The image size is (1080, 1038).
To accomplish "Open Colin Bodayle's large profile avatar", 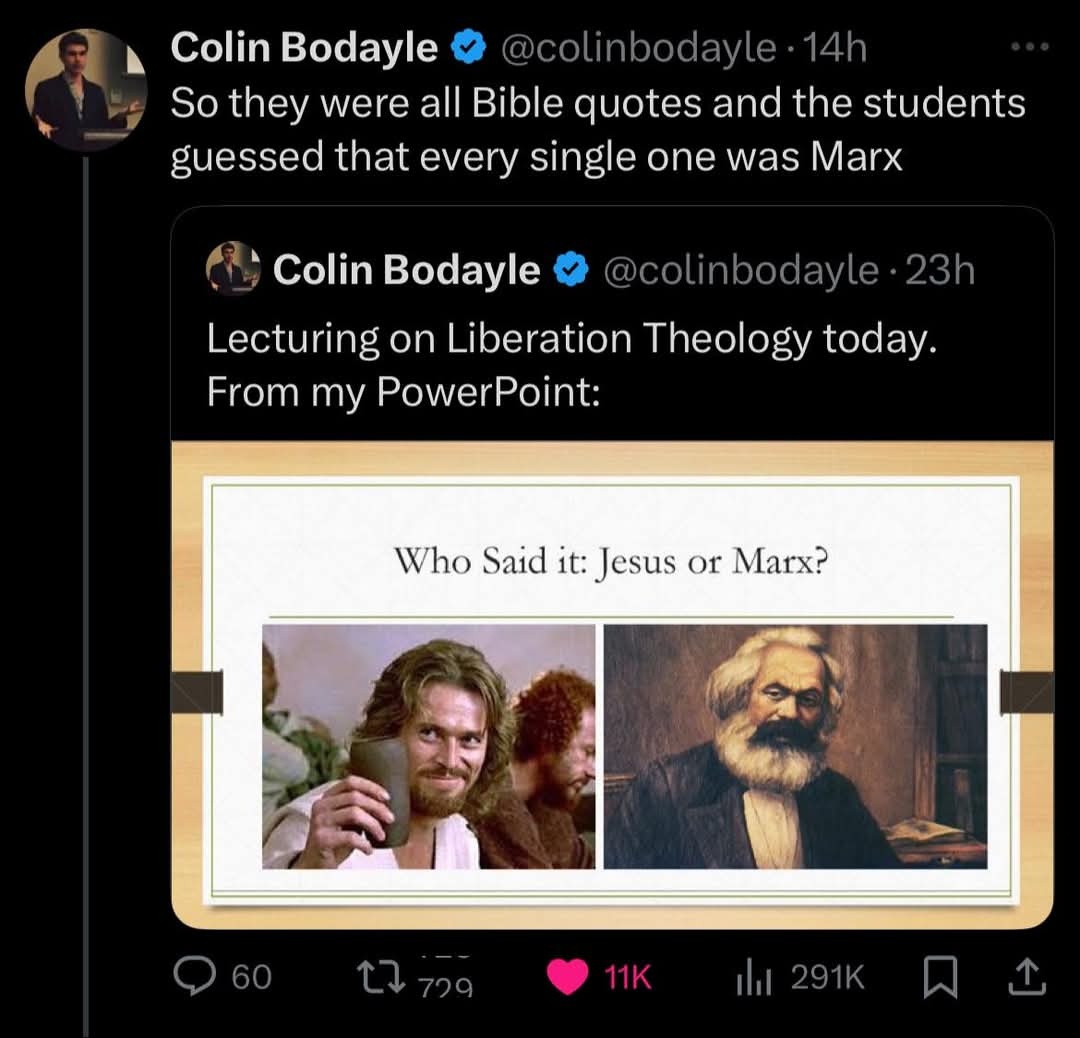I will coord(85,90).
